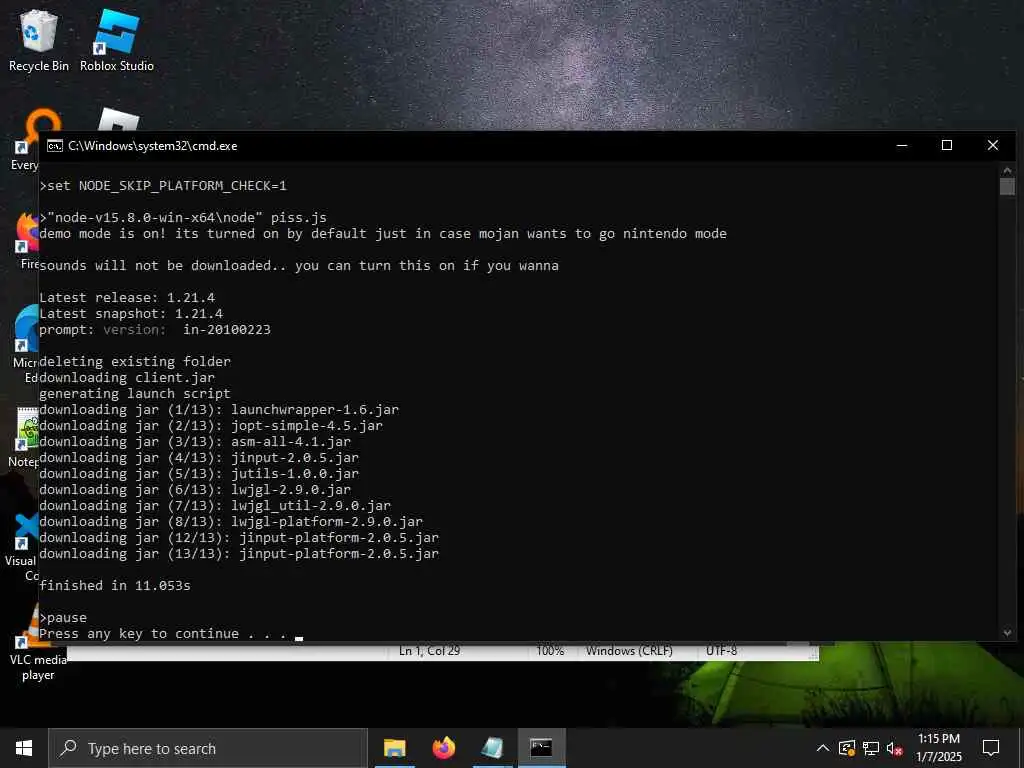Click the cmd scrollbar up arrow

pos(1006,170)
